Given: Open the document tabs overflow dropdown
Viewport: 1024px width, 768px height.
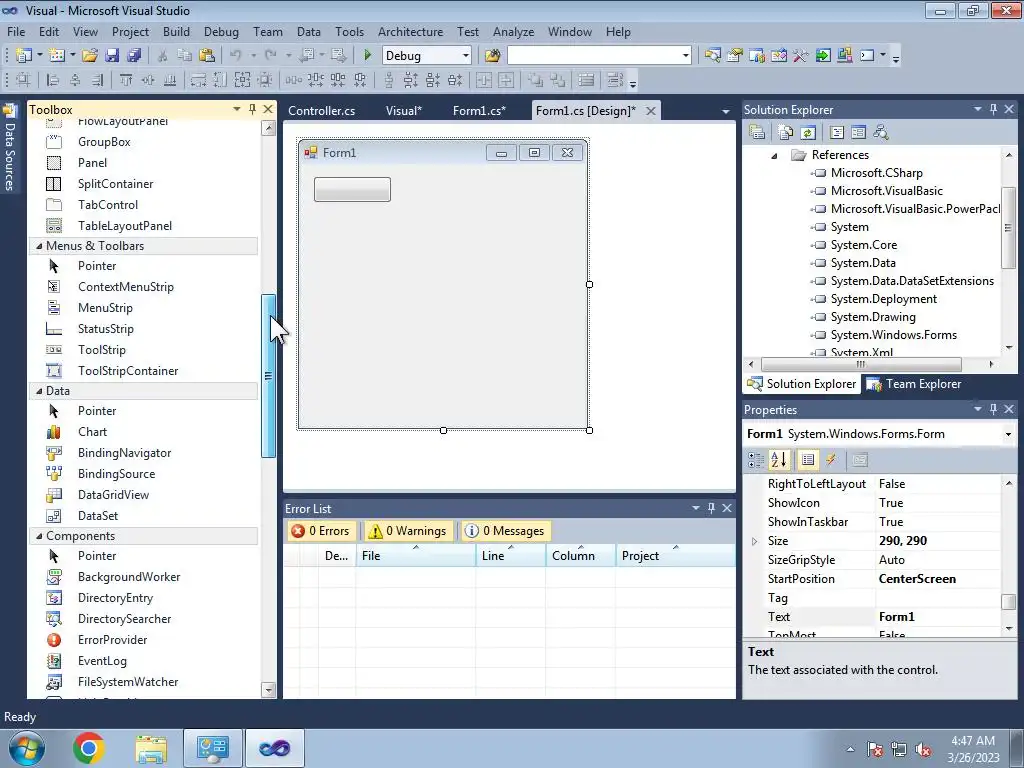Looking at the screenshot, I should point(726,112).
